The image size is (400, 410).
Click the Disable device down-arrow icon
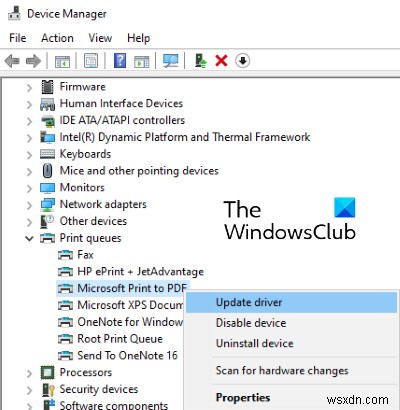242,61
